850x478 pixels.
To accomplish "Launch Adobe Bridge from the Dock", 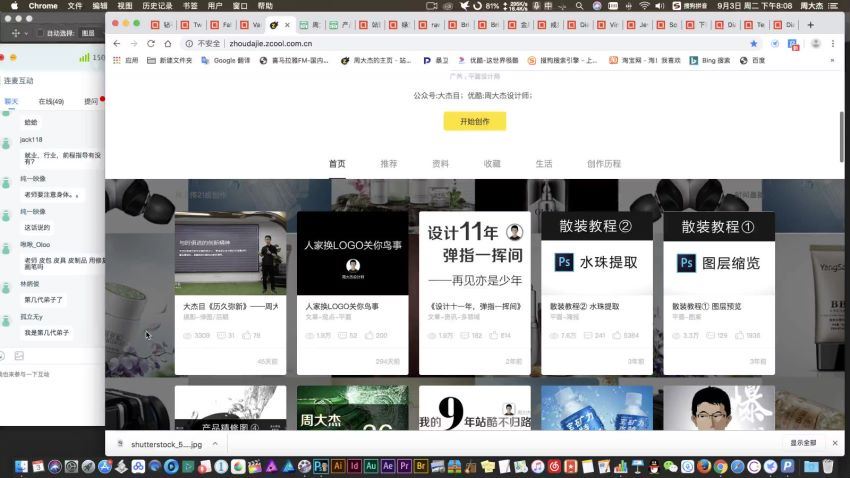I will click(x=421, y=466).
